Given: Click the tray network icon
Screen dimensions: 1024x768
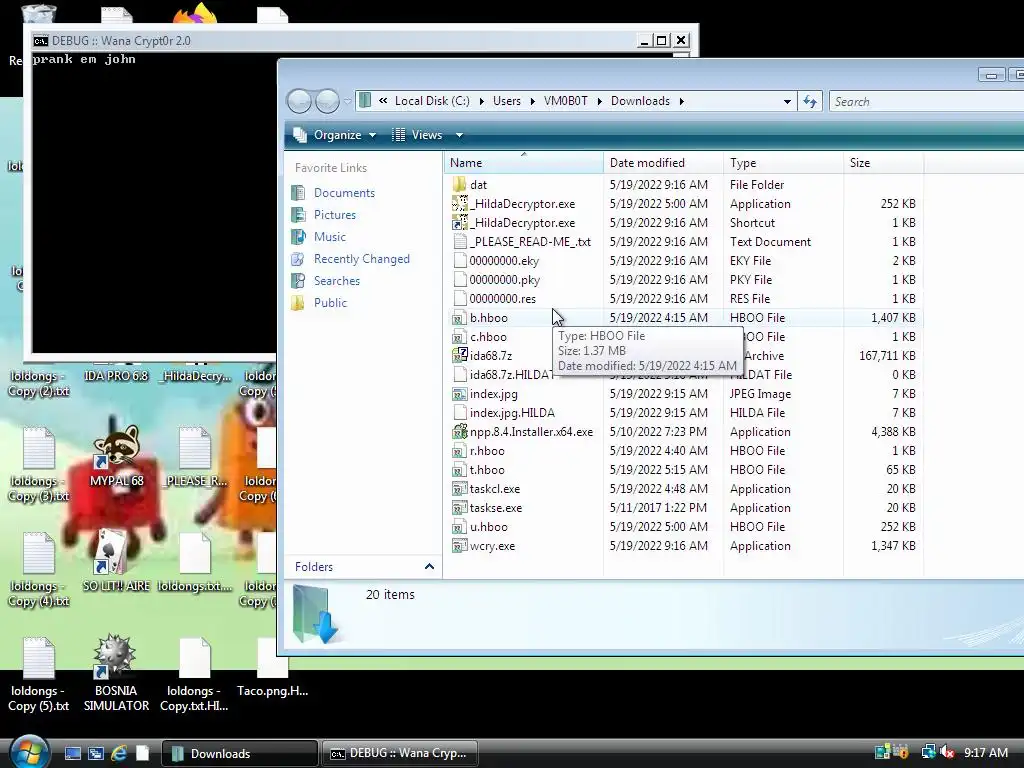Looking at the screenshot, I should click(x=928, y=752).
